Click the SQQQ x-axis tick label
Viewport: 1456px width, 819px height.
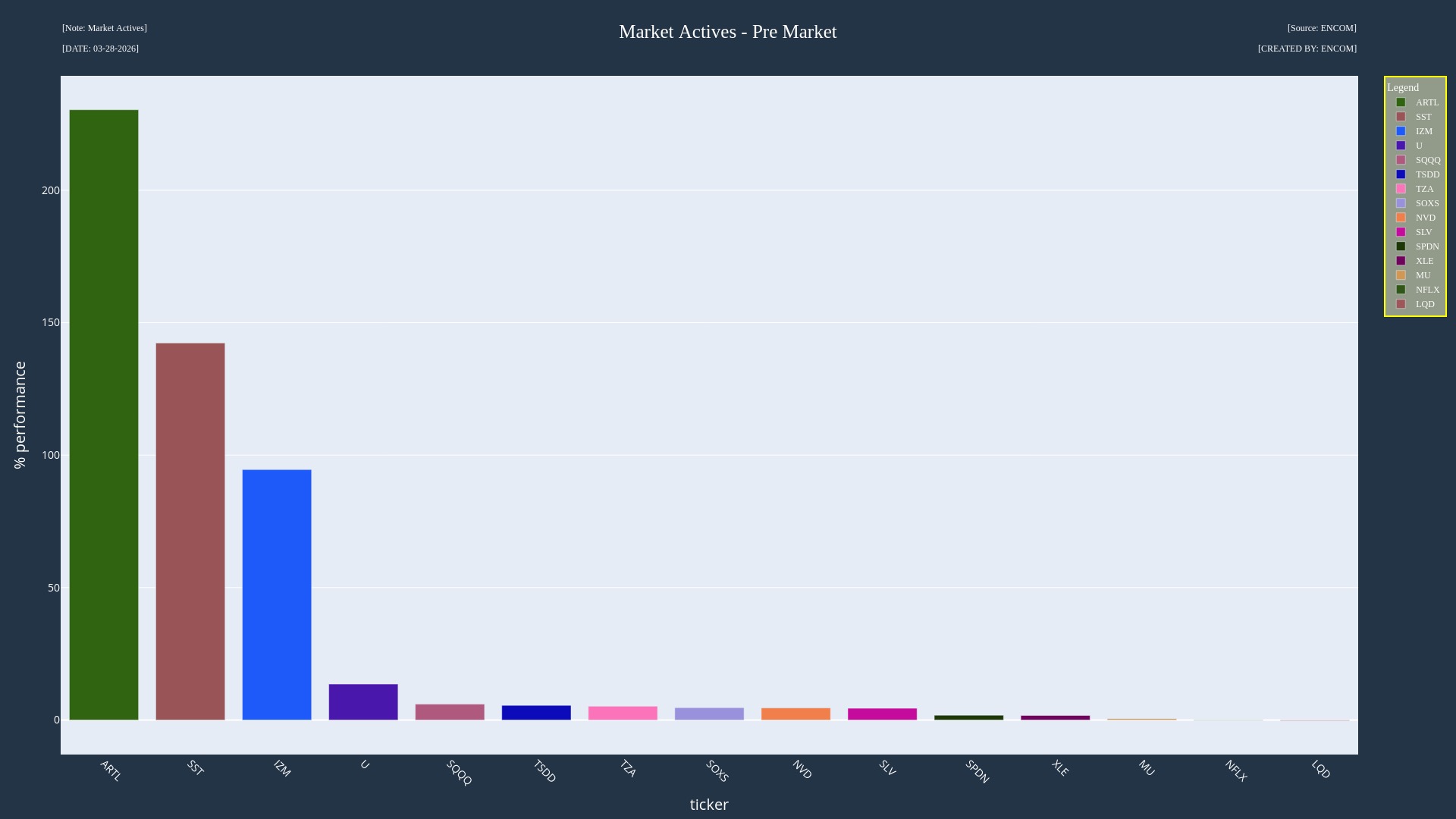click(x=459, y=772)
